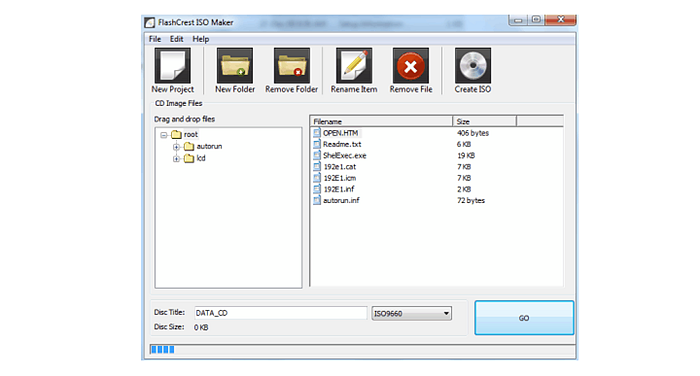Minimize the FlashCrest ISO Maker window

(518, 20)
